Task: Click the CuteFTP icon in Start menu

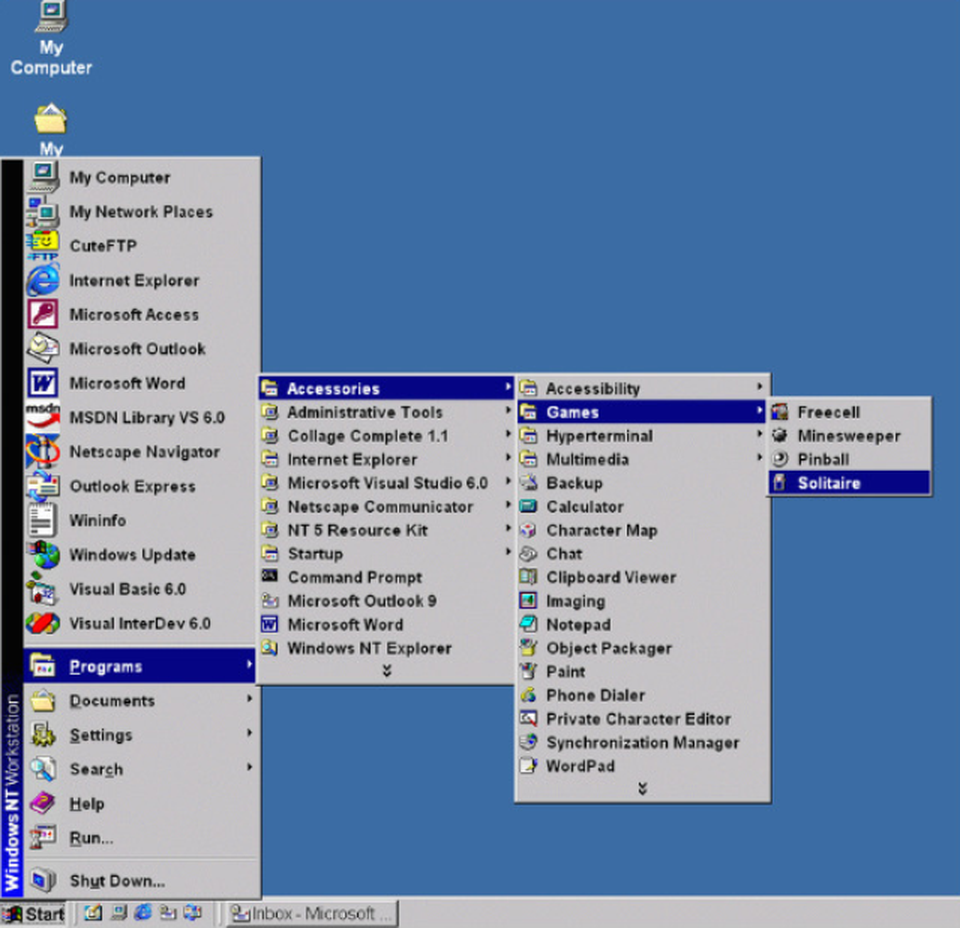Action: [42, 245]
